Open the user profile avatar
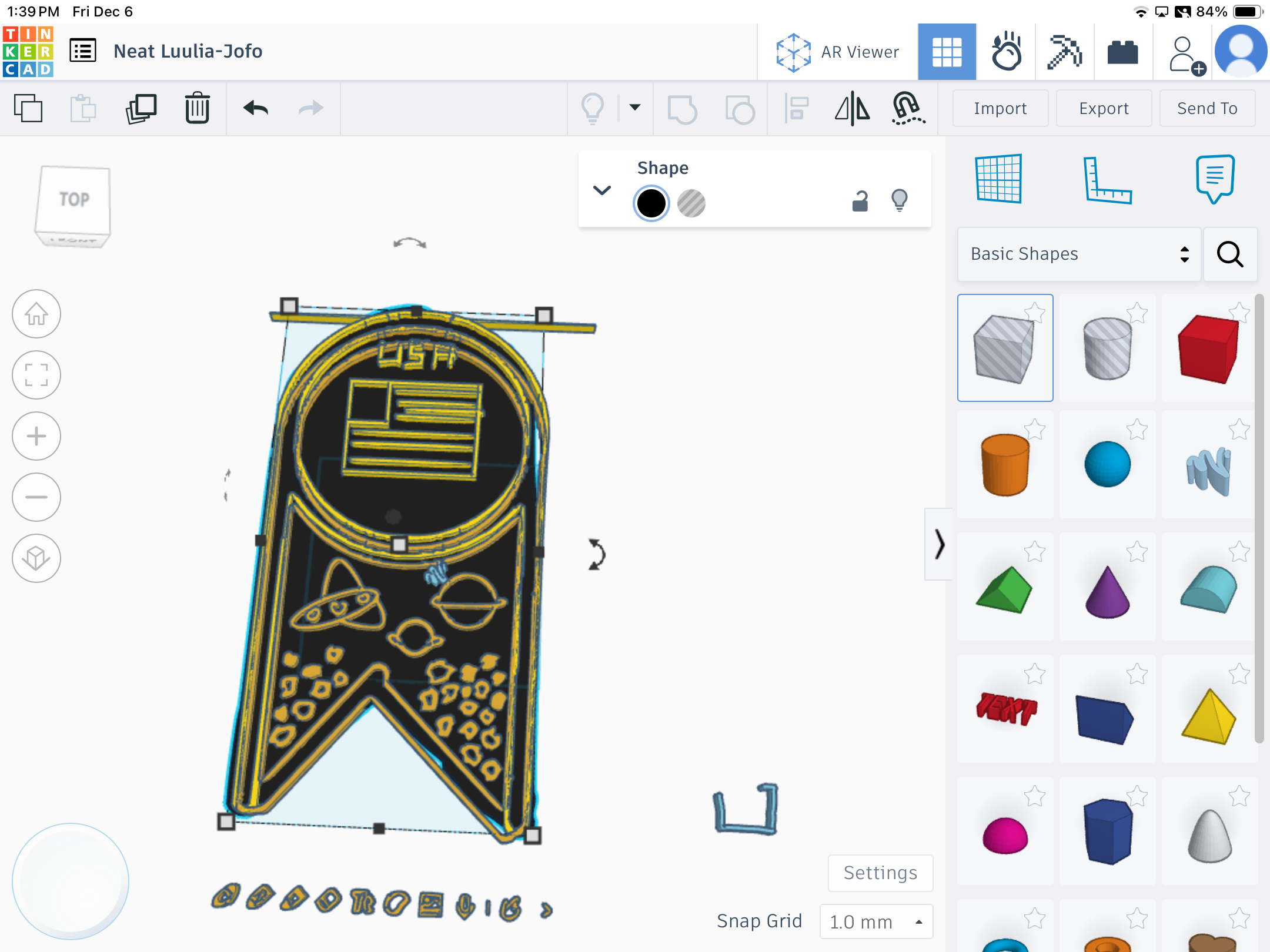The image size is (1270, 952). tap(1241, 52)
